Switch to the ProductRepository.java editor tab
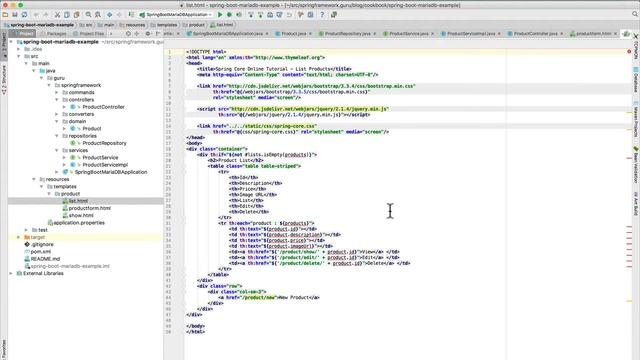Screen dimensions: 640x360 (347, 33)
